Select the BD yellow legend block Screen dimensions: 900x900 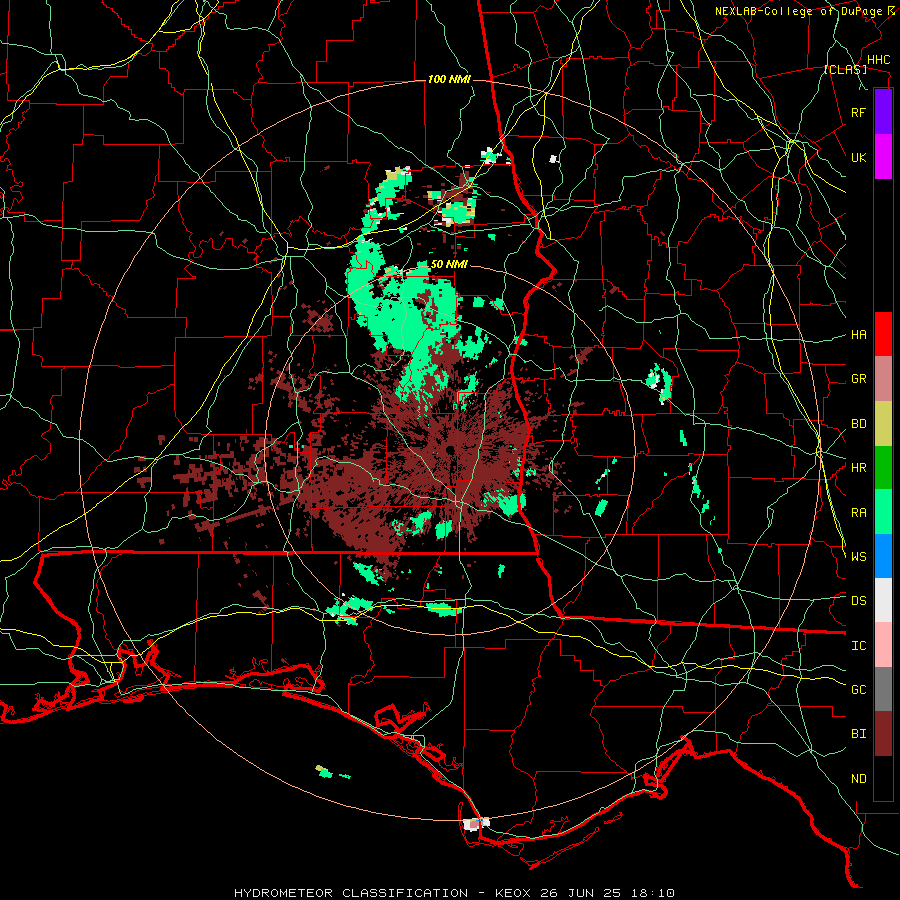(x=883, y=424)
